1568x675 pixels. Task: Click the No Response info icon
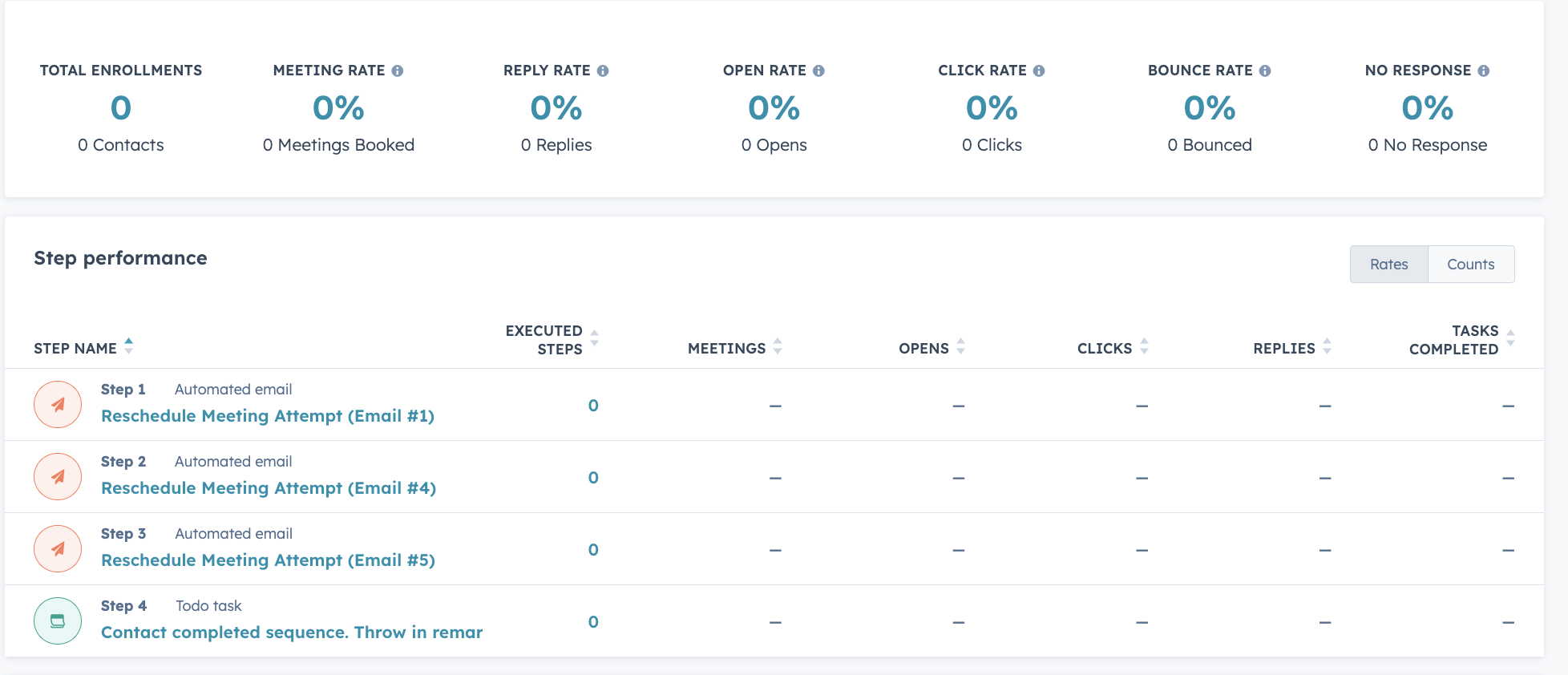1484,71
